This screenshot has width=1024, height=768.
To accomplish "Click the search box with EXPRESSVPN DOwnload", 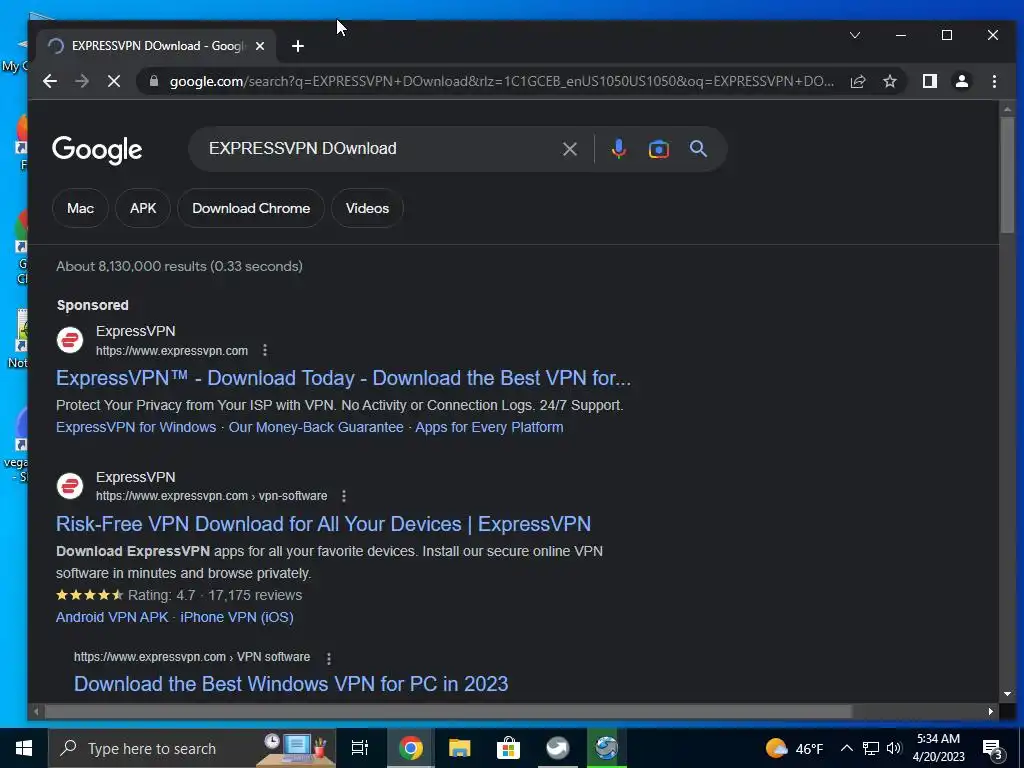I will (x=379, y=149).
